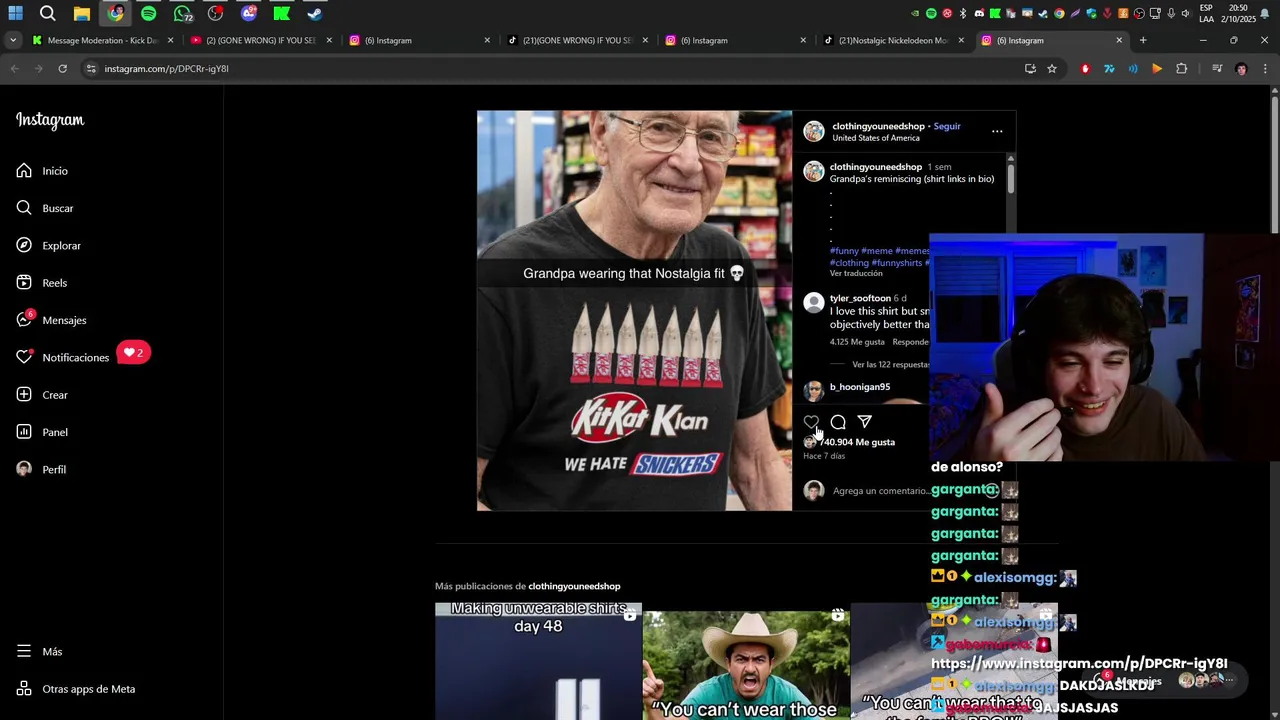Bookmark this page with star icon
The height and width of the screenshot is (720, 1280).
1052,69
